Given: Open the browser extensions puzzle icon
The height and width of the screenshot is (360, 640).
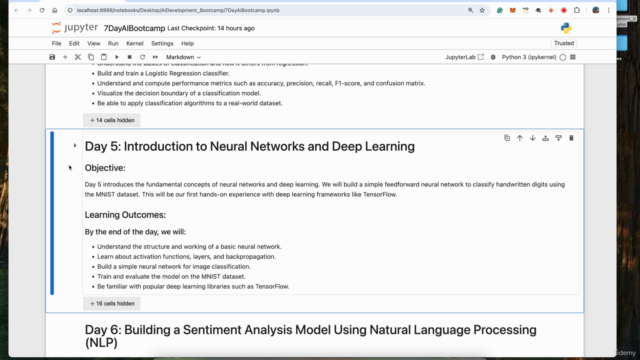Looking at the screenshot, I should click(x=577, y=10).
